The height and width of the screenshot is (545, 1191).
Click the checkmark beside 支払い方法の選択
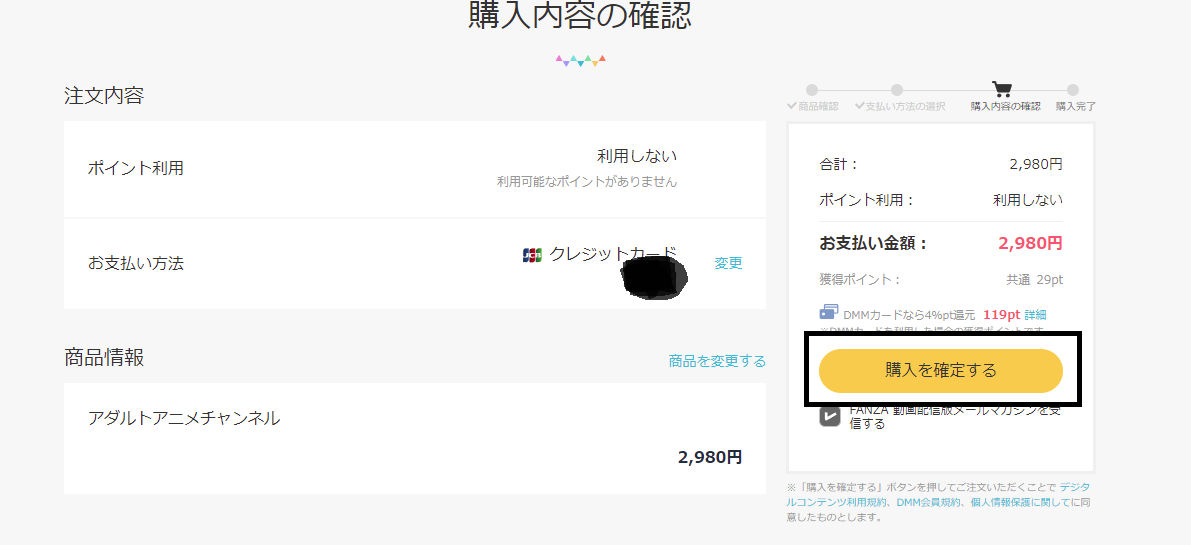point(860,106)
